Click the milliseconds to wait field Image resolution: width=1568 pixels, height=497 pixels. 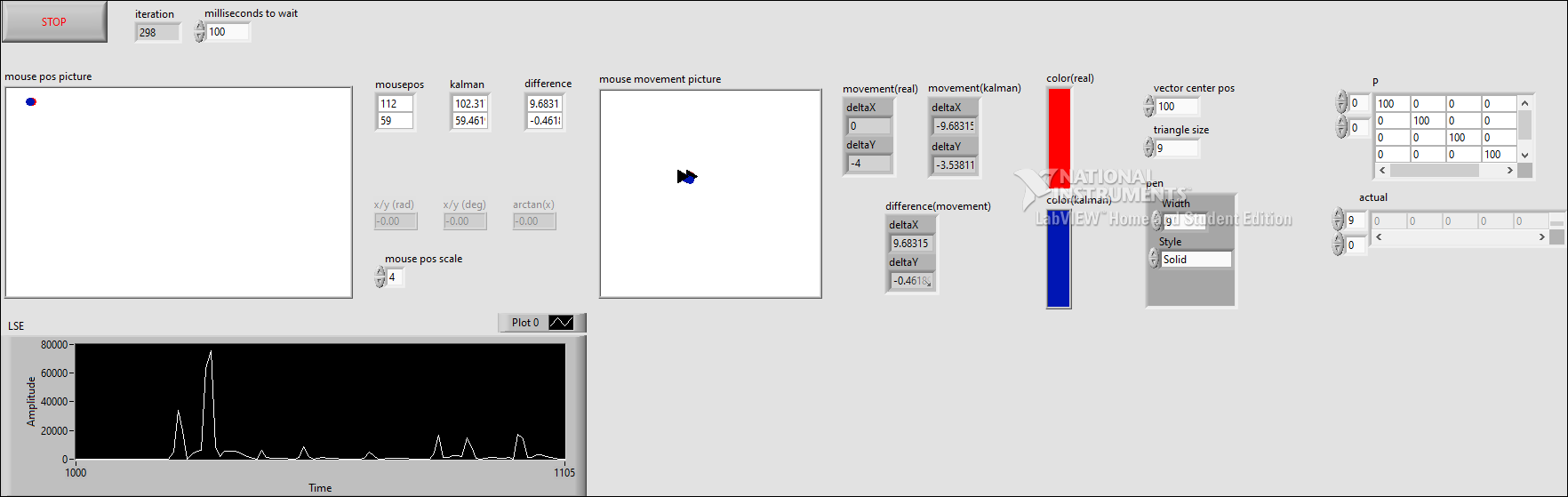tap(228, 32)
